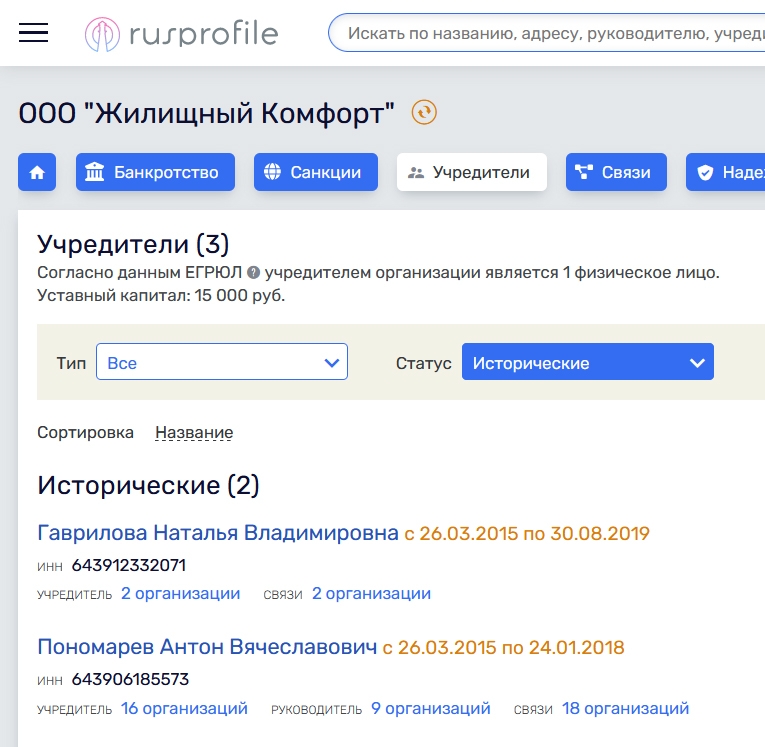Open the Санкции tab
Image resolution: width=765 pixels, height=747 pixels.
click(x=316, y=172)
